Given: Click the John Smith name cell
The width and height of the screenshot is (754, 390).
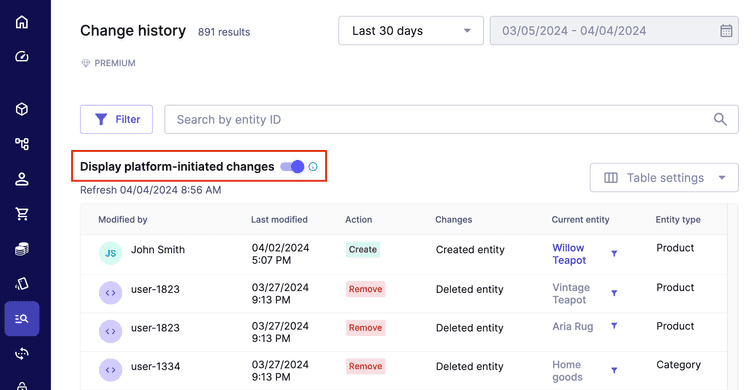Looking at the screenshot, I should click(158, 250).
